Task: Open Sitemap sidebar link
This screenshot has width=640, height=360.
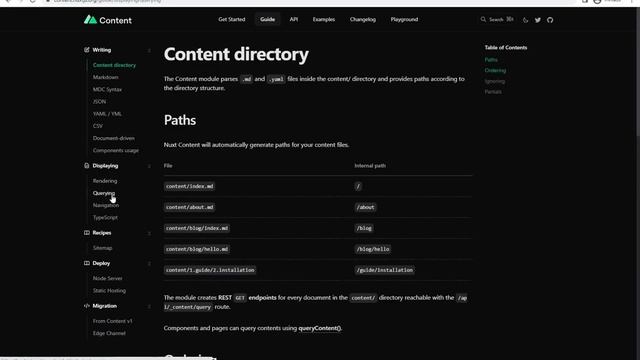Action: tap(102, 248)
